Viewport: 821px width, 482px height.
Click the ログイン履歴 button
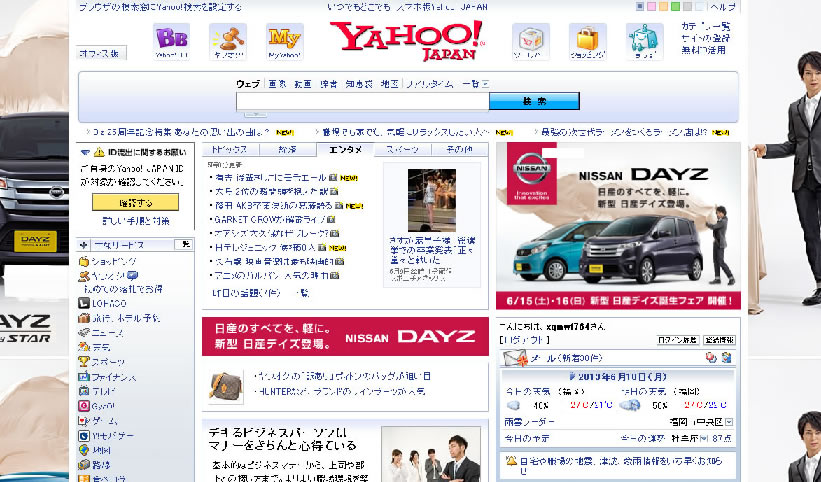tap(678, 340)
